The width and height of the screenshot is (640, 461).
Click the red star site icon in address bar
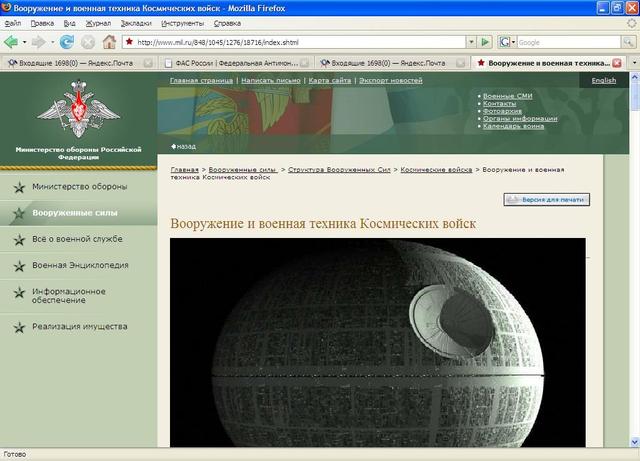129,42
